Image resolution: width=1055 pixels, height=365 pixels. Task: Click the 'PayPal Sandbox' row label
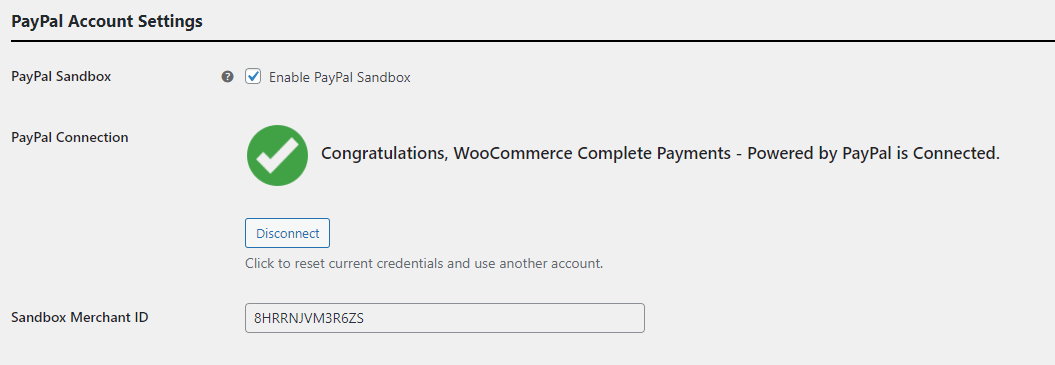click(61, 76)
